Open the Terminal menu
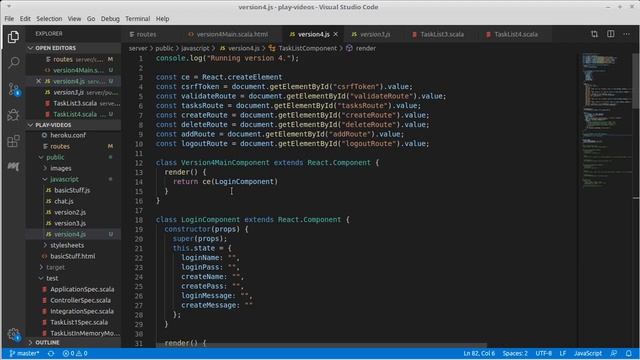The image size is (640, 360). click(x=138, y=19)
